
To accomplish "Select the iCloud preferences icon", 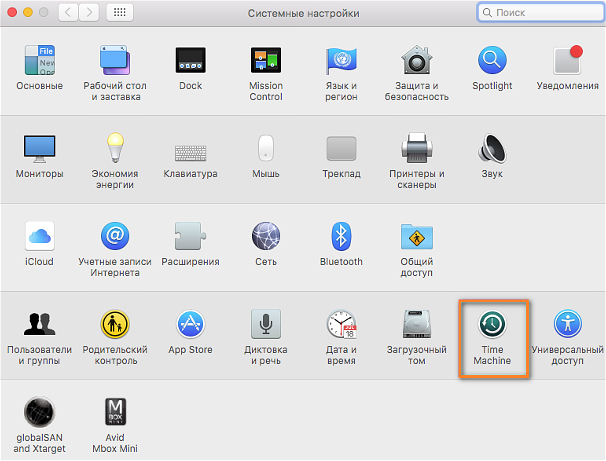I will pos(39,237).
